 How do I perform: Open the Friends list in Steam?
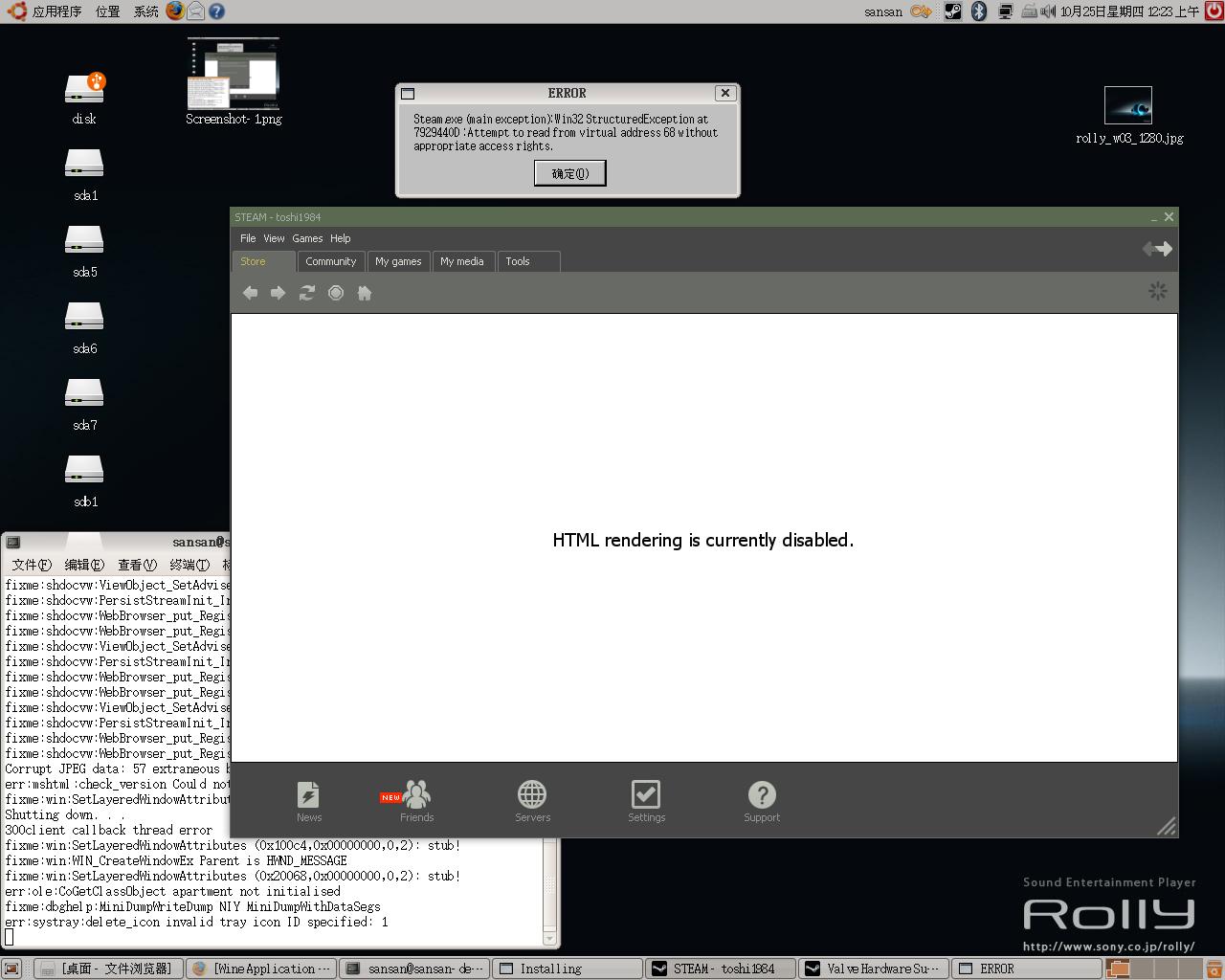coord(416,802)
